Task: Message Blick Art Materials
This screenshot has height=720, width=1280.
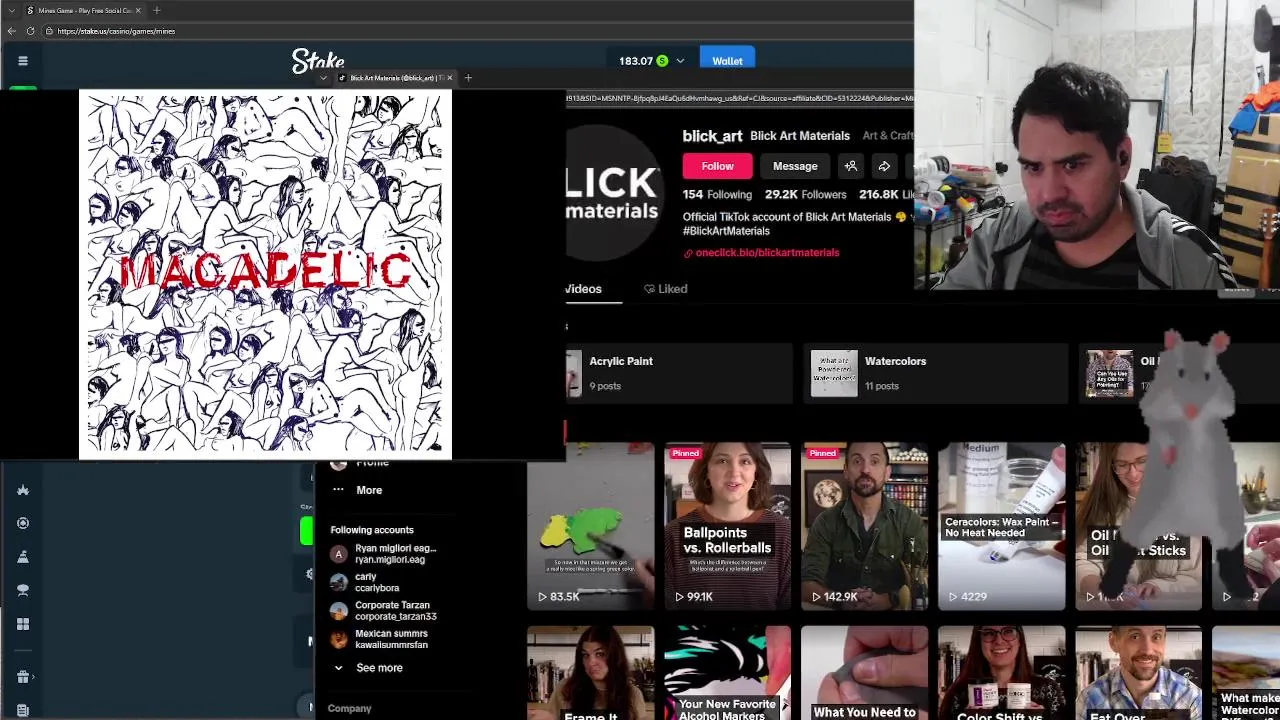Action: click(x=795, y=166)
